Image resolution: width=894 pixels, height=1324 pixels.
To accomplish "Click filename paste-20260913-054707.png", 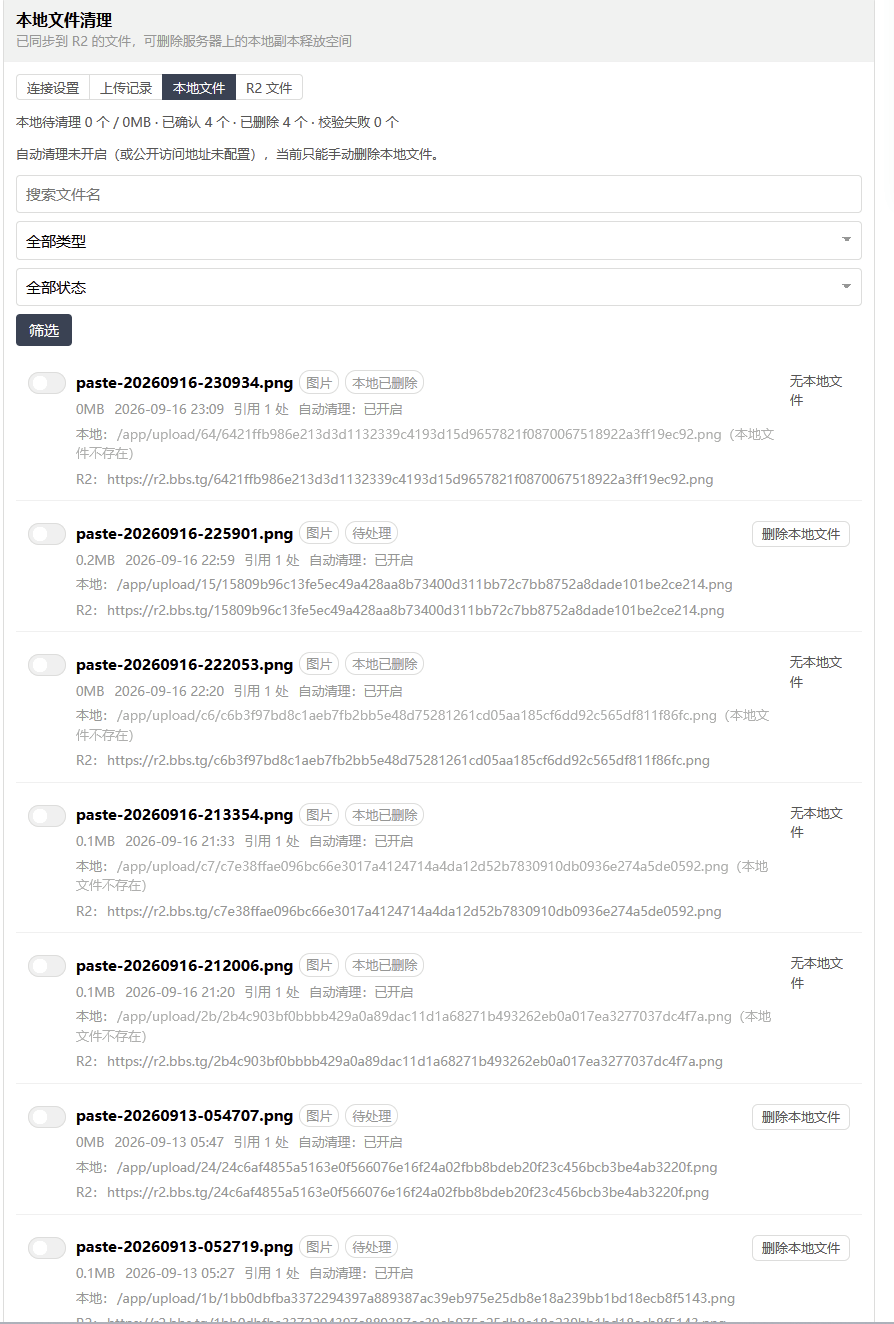I will pyautogui.click(x=184, y=1116).
